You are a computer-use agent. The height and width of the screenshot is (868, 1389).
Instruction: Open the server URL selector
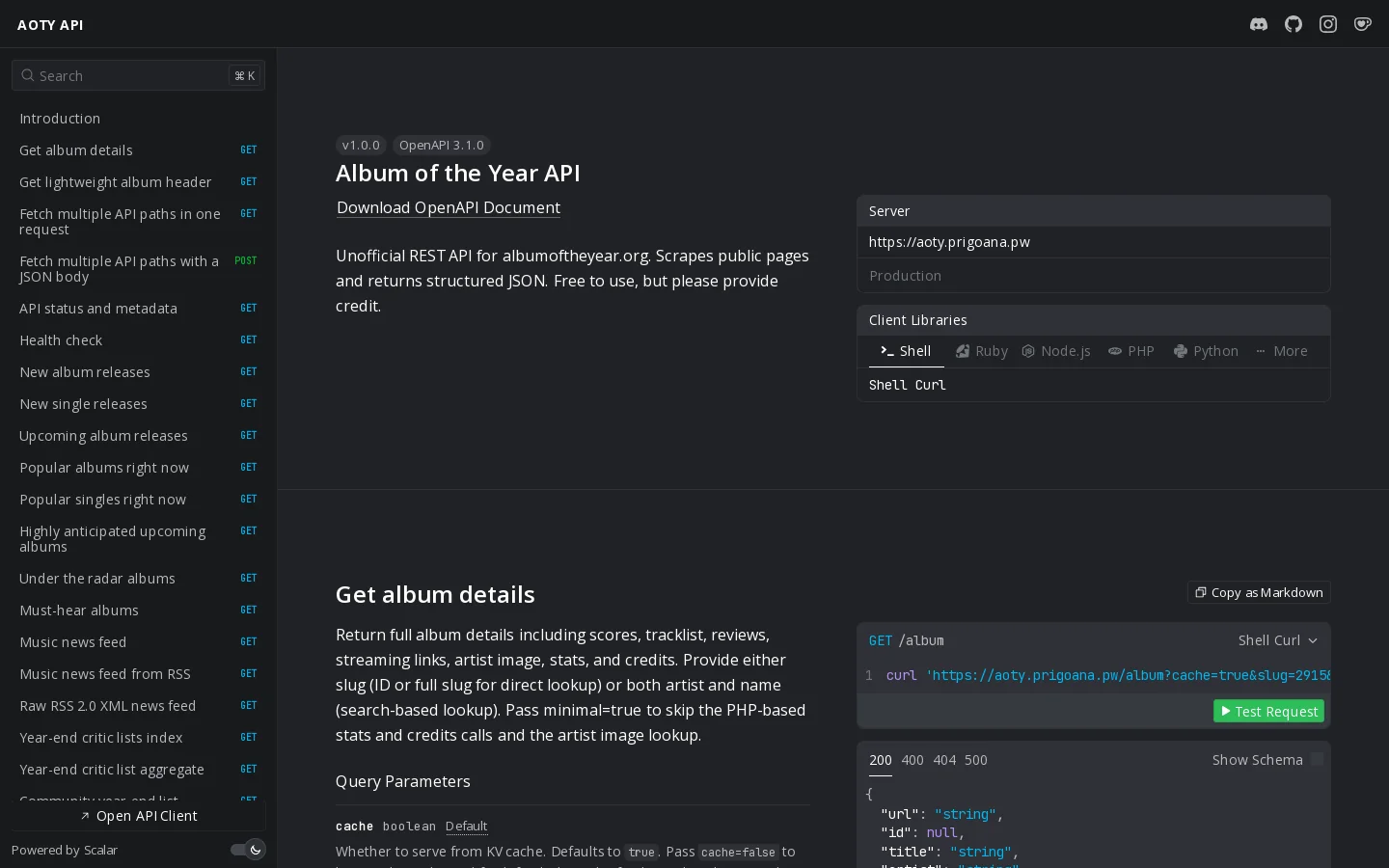(1094, 242)
